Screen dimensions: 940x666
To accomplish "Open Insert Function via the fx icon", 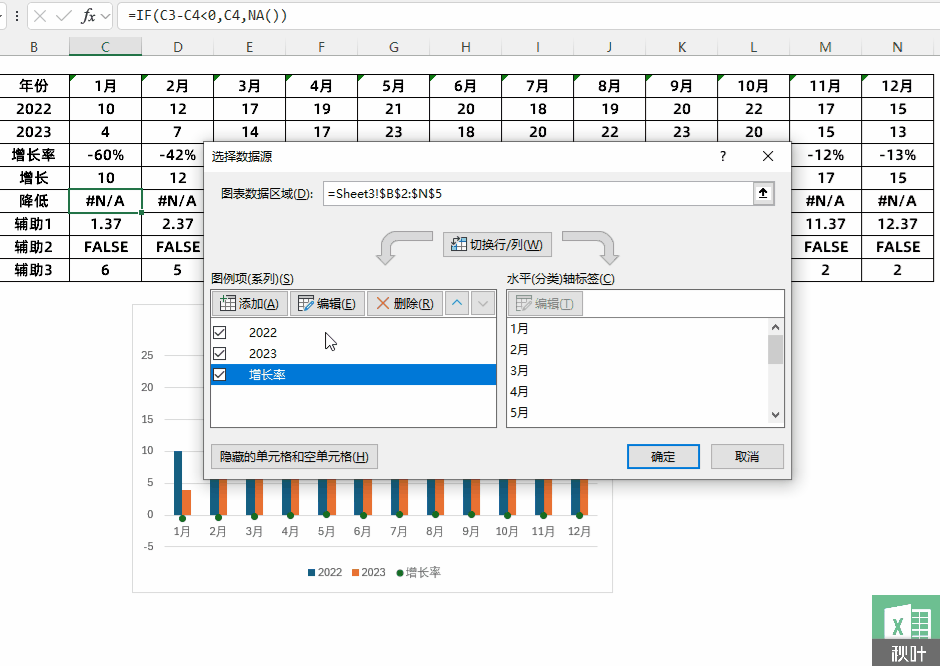I will pyautogui.click(x=88, y=16).
